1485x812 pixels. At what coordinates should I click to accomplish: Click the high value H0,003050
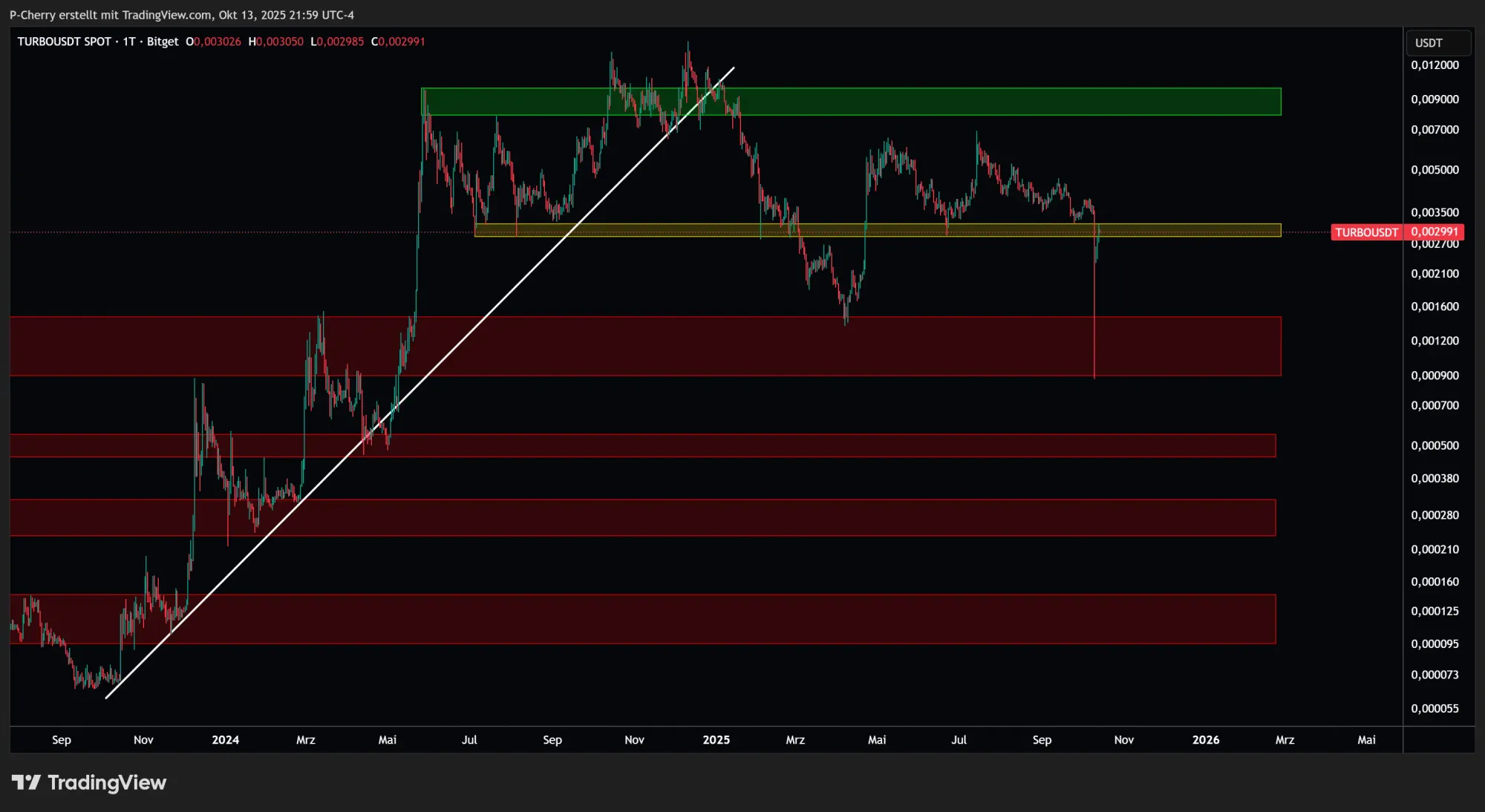point(275,42)
